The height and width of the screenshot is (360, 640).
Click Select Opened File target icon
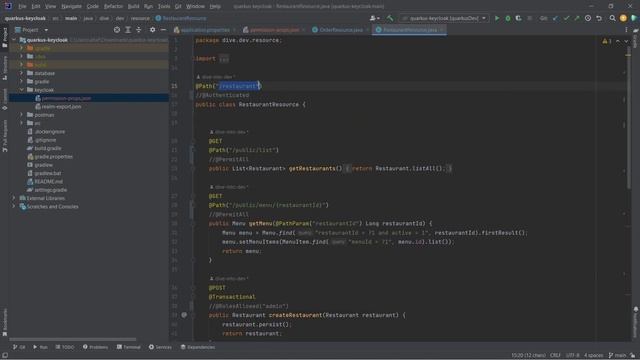[x=117, y=30]
